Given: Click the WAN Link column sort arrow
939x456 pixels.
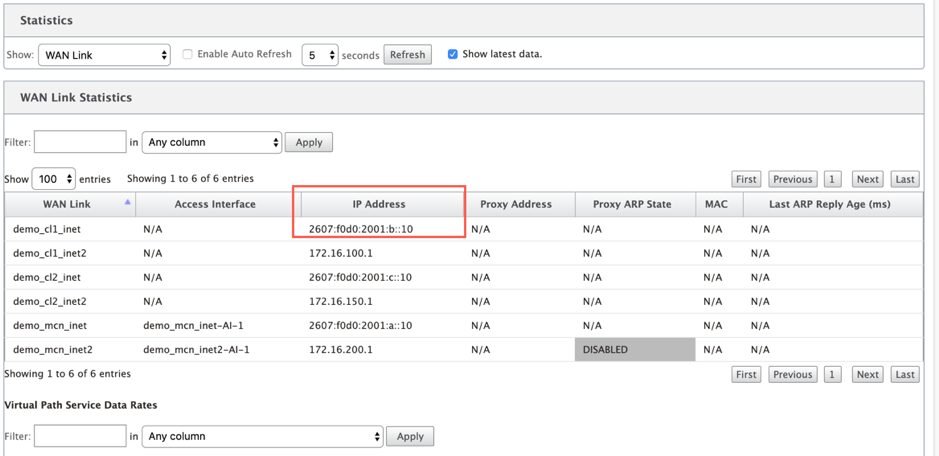Looking at the screenshot, I should point(127,203).
